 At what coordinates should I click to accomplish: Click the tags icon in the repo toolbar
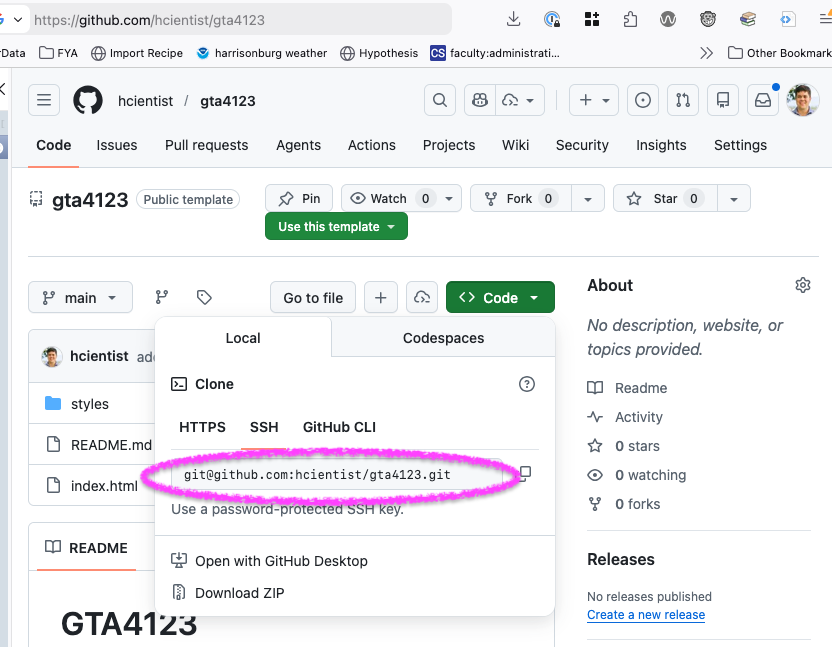point(204,297)
